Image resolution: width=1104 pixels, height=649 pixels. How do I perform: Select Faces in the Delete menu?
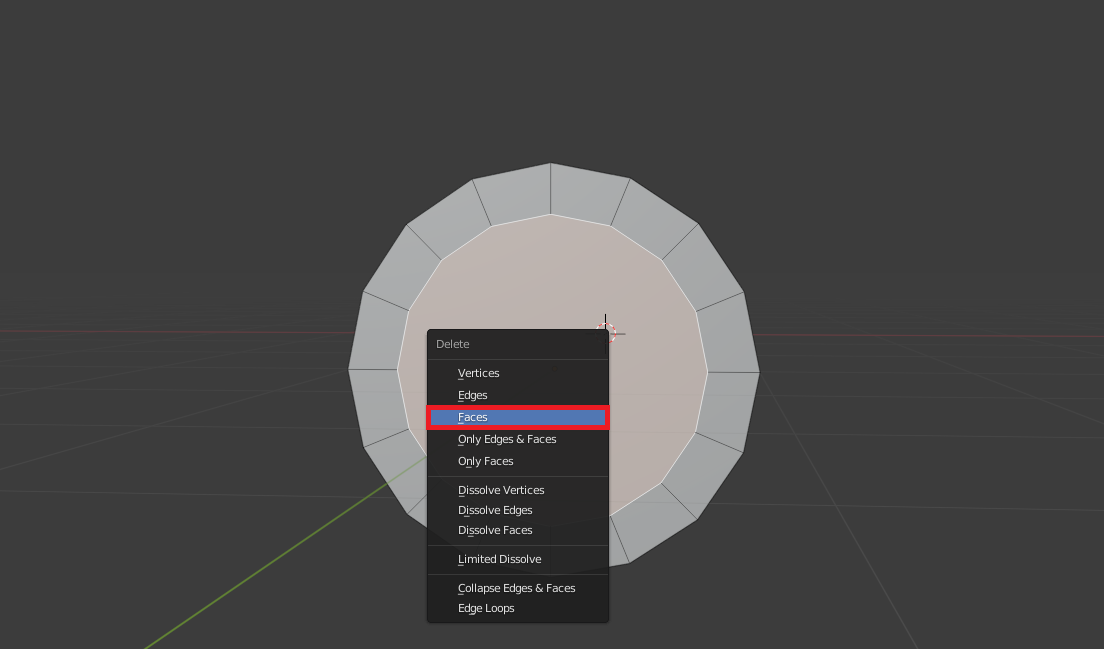pyautogui.click(x=518, y=417)
